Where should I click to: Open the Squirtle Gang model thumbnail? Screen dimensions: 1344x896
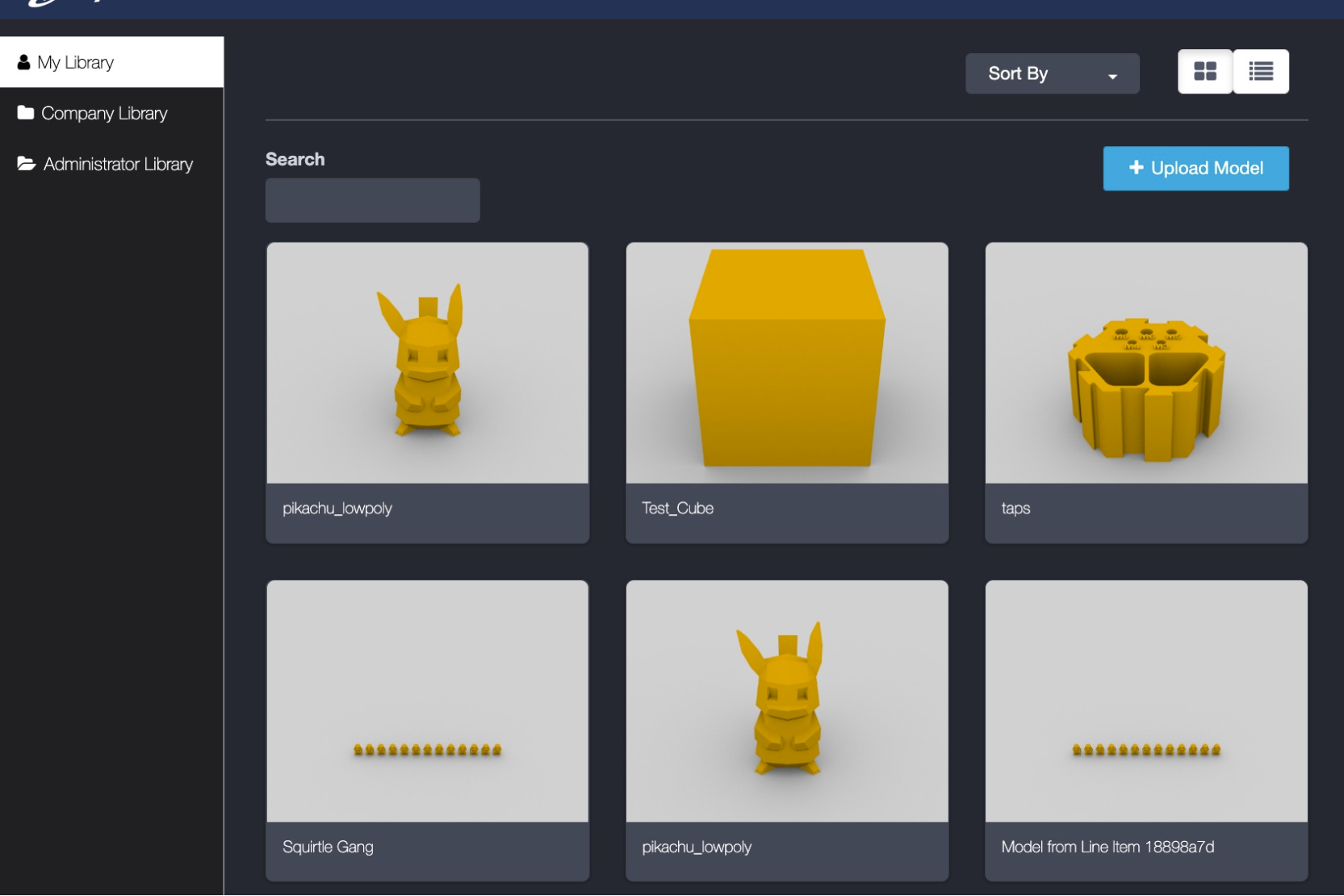[x=428, y=701]
